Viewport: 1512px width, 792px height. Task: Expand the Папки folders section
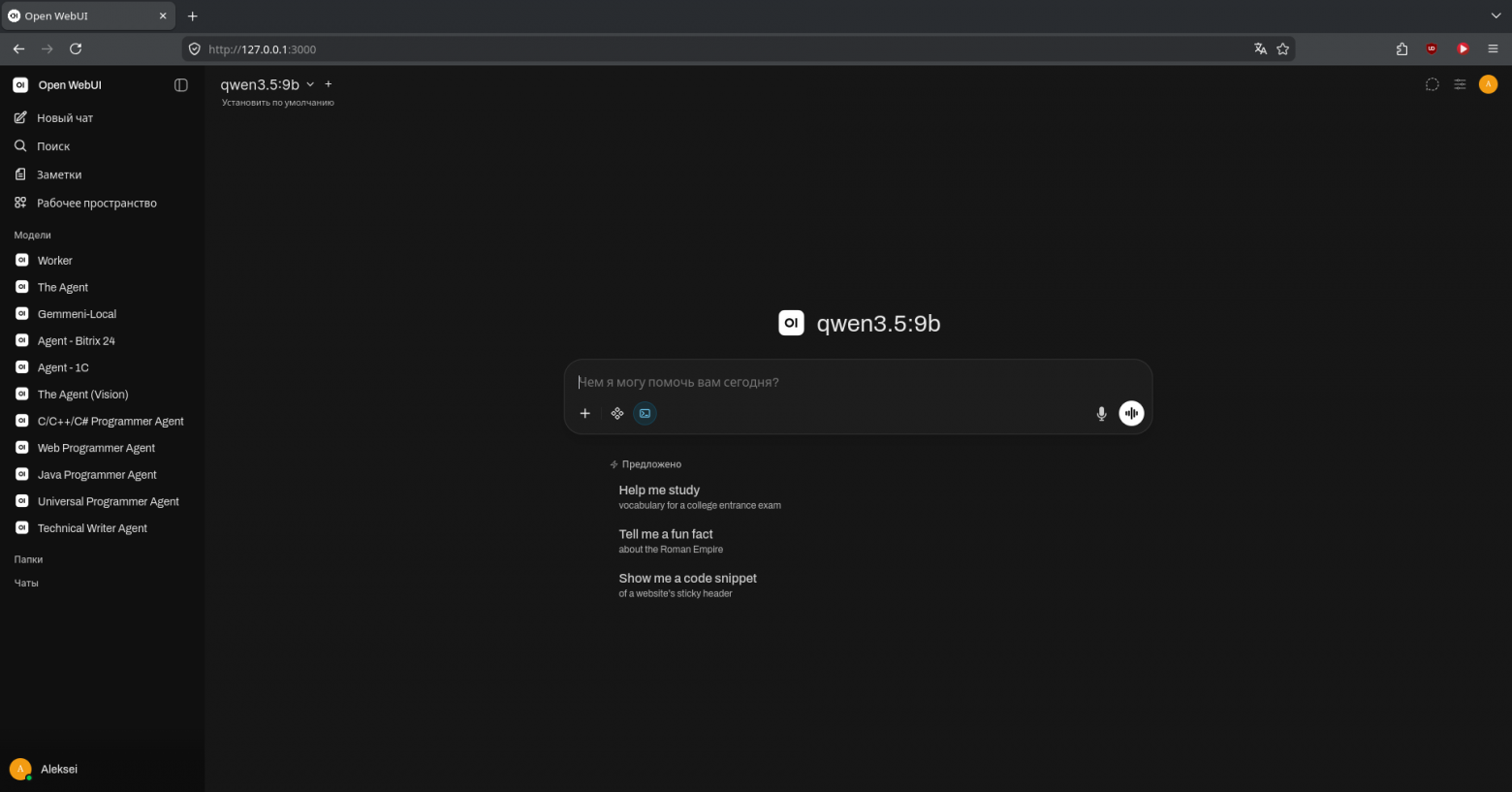point(28,559)
